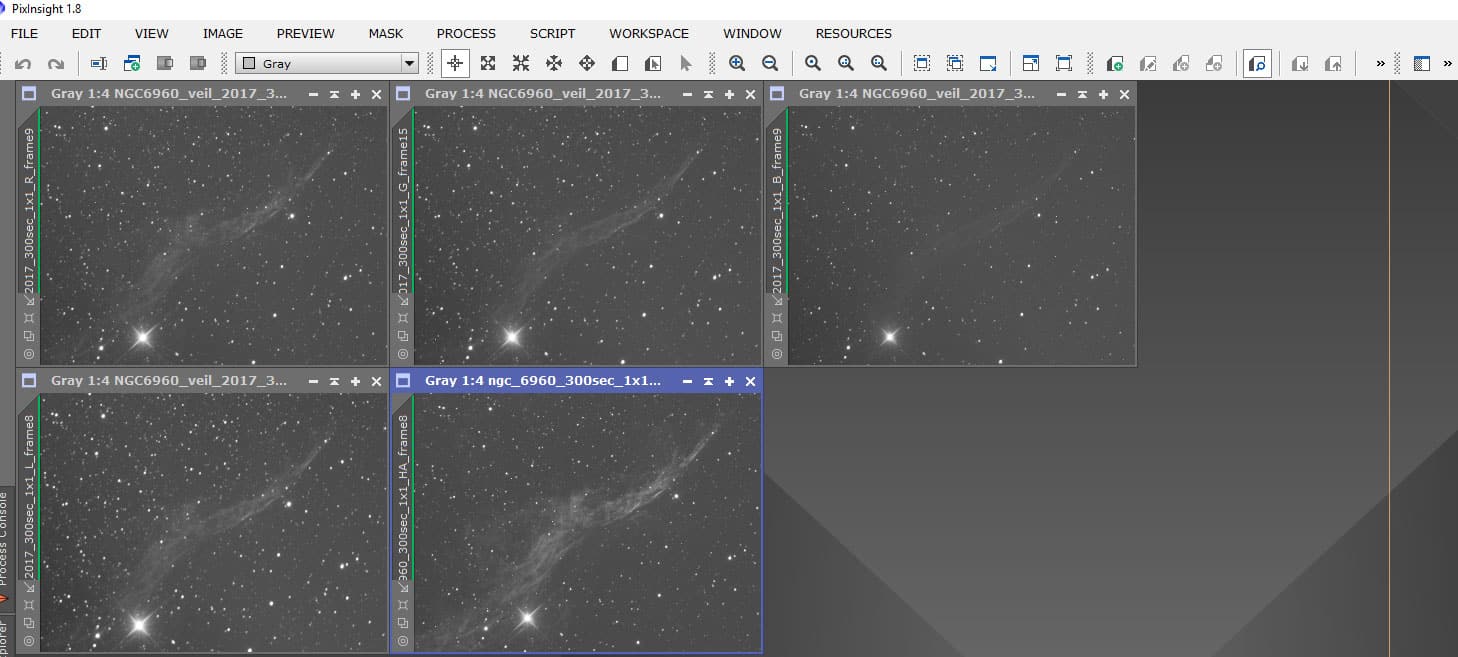
Task: Toggle the dashed-rectangle preview selection icon
Action: (x=922, y=63)
